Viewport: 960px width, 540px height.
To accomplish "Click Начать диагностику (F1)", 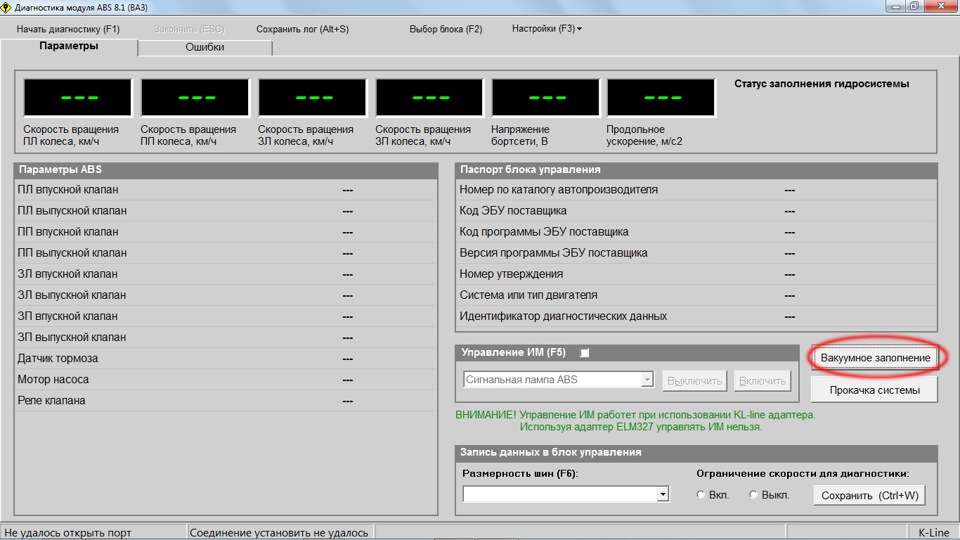I will (68, 29).
